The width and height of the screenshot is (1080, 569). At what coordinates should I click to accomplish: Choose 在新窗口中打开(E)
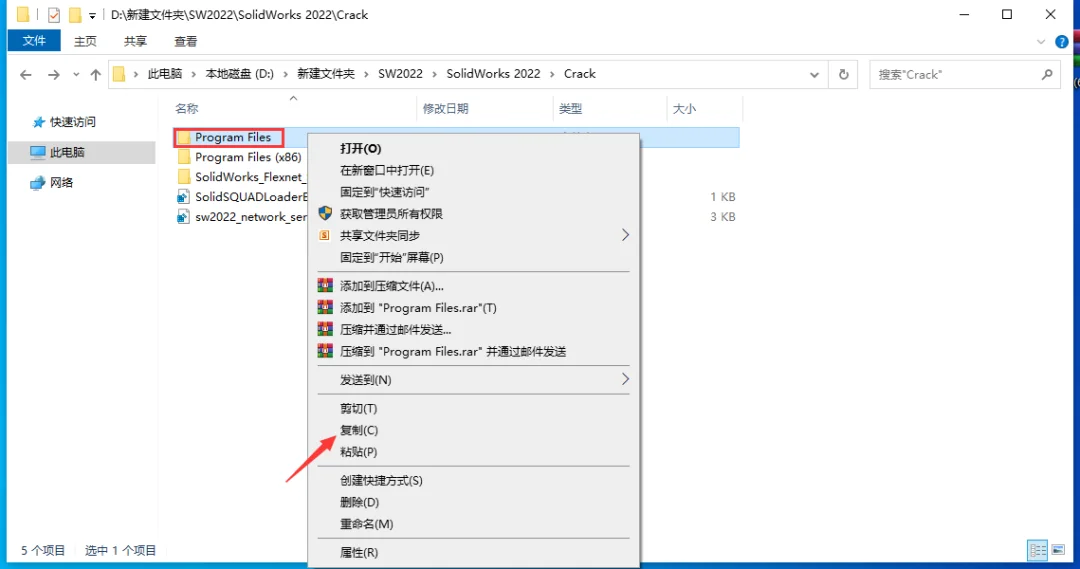[x=473, y=170]
